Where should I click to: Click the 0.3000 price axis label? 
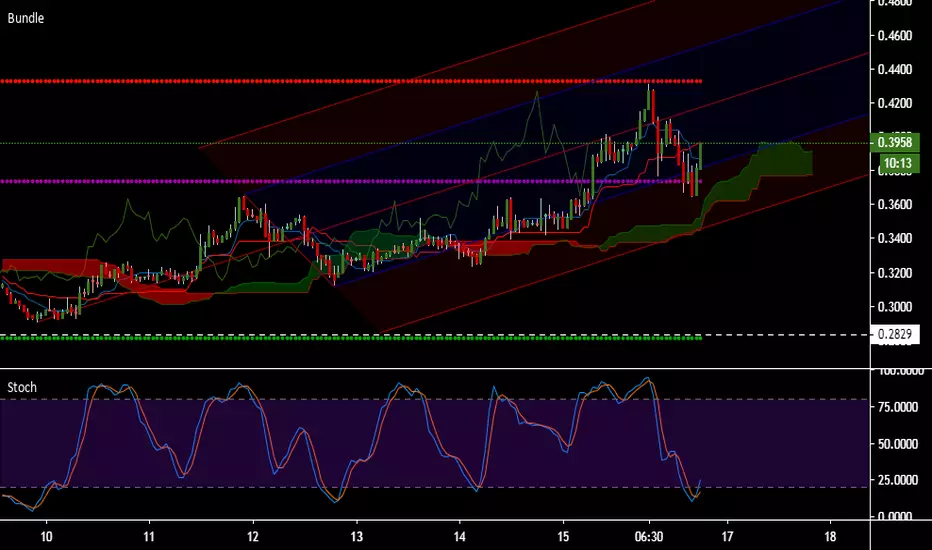click(895, 307)
